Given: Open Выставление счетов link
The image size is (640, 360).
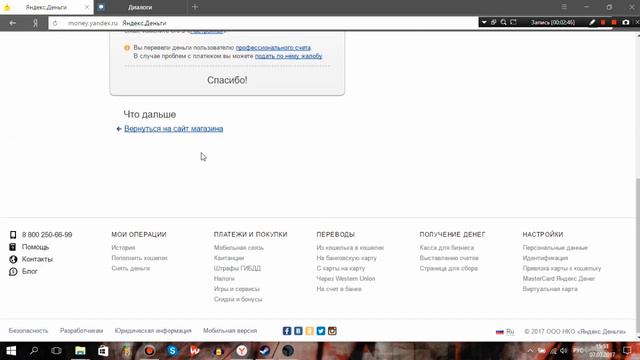Looking at the screenshot, I should click(449, 258).
